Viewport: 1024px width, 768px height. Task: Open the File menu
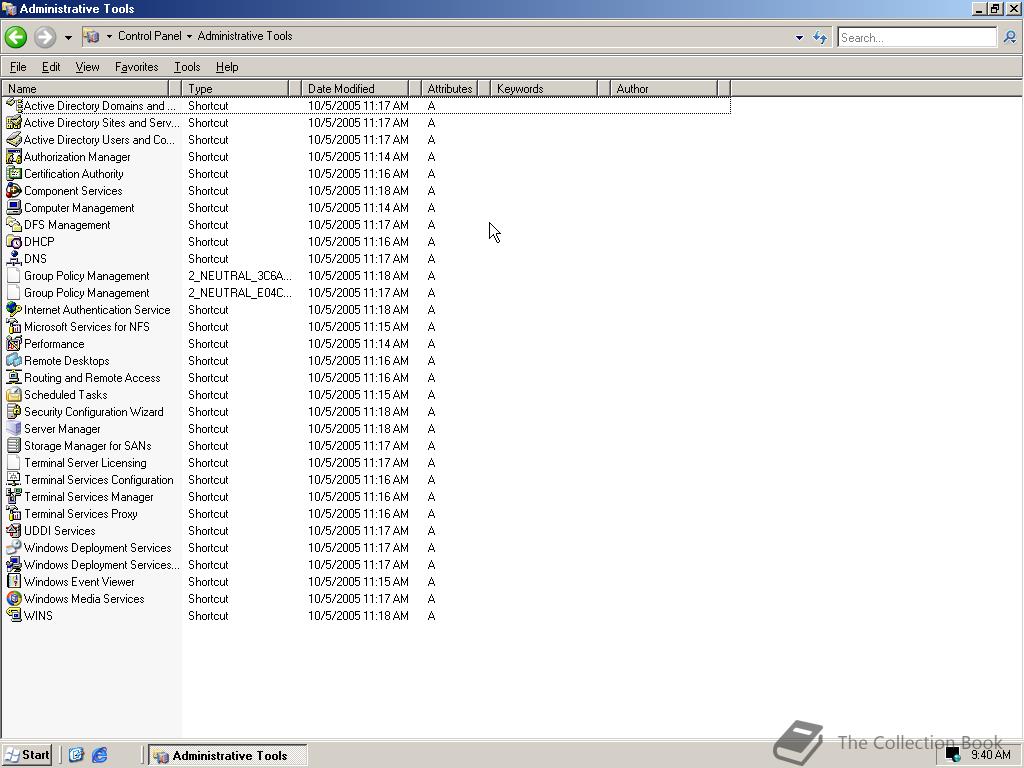(x=18, y=67)
